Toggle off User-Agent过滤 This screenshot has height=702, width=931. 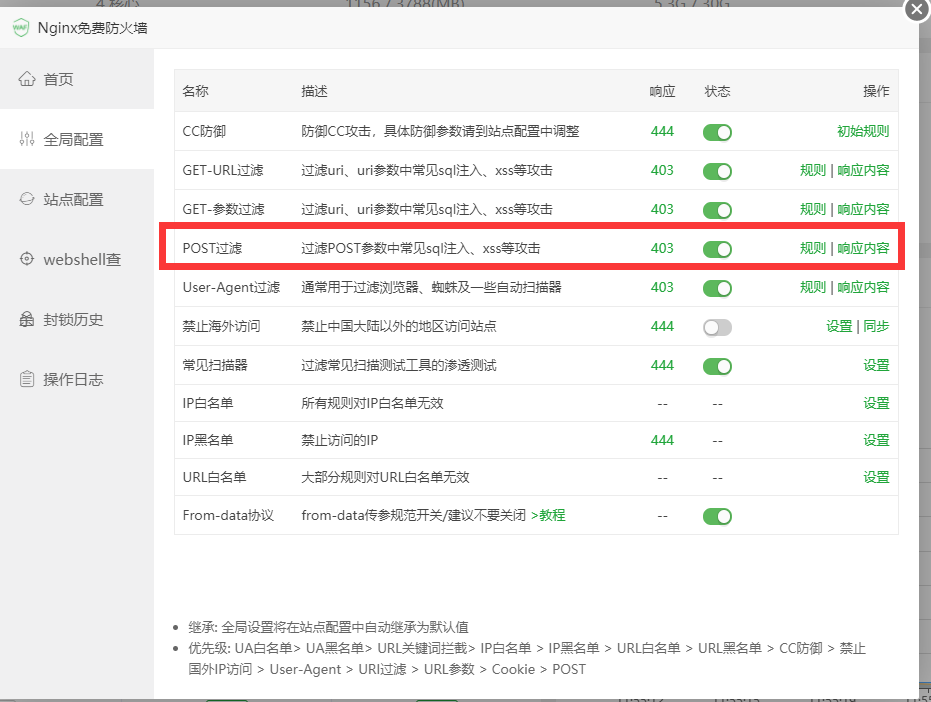(x=717, y=287)
